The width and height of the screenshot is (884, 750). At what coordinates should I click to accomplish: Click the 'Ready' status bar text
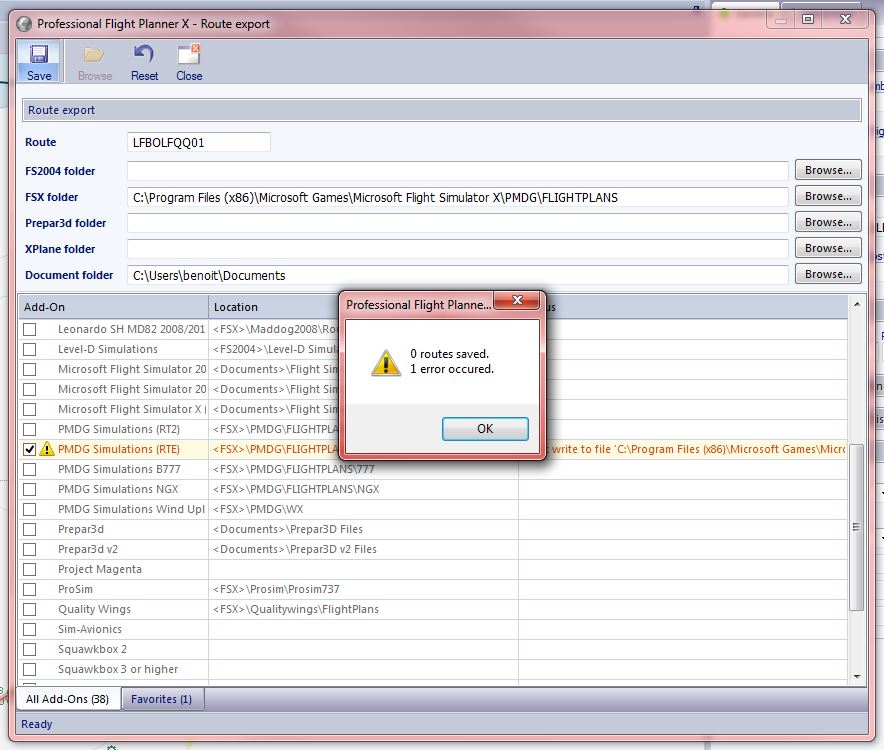pyautogui.click(x=37, y=724)
